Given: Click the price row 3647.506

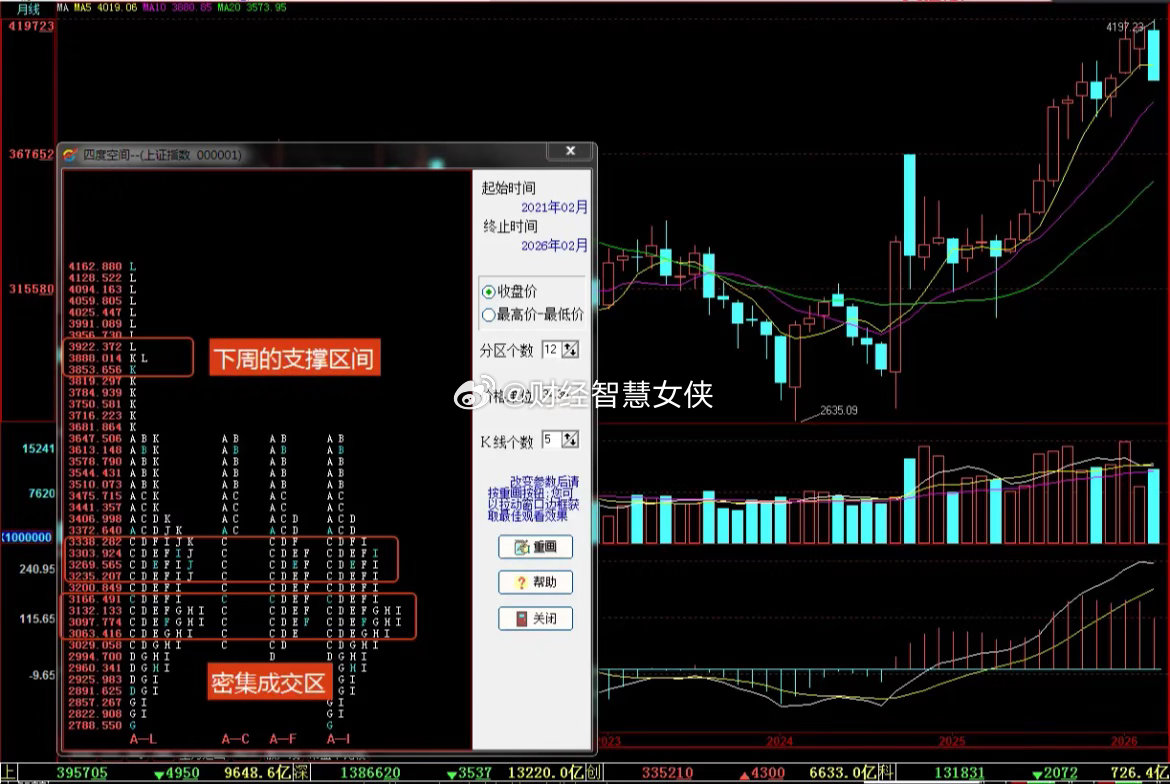Looking at the screenshot, I should point(95,439).
